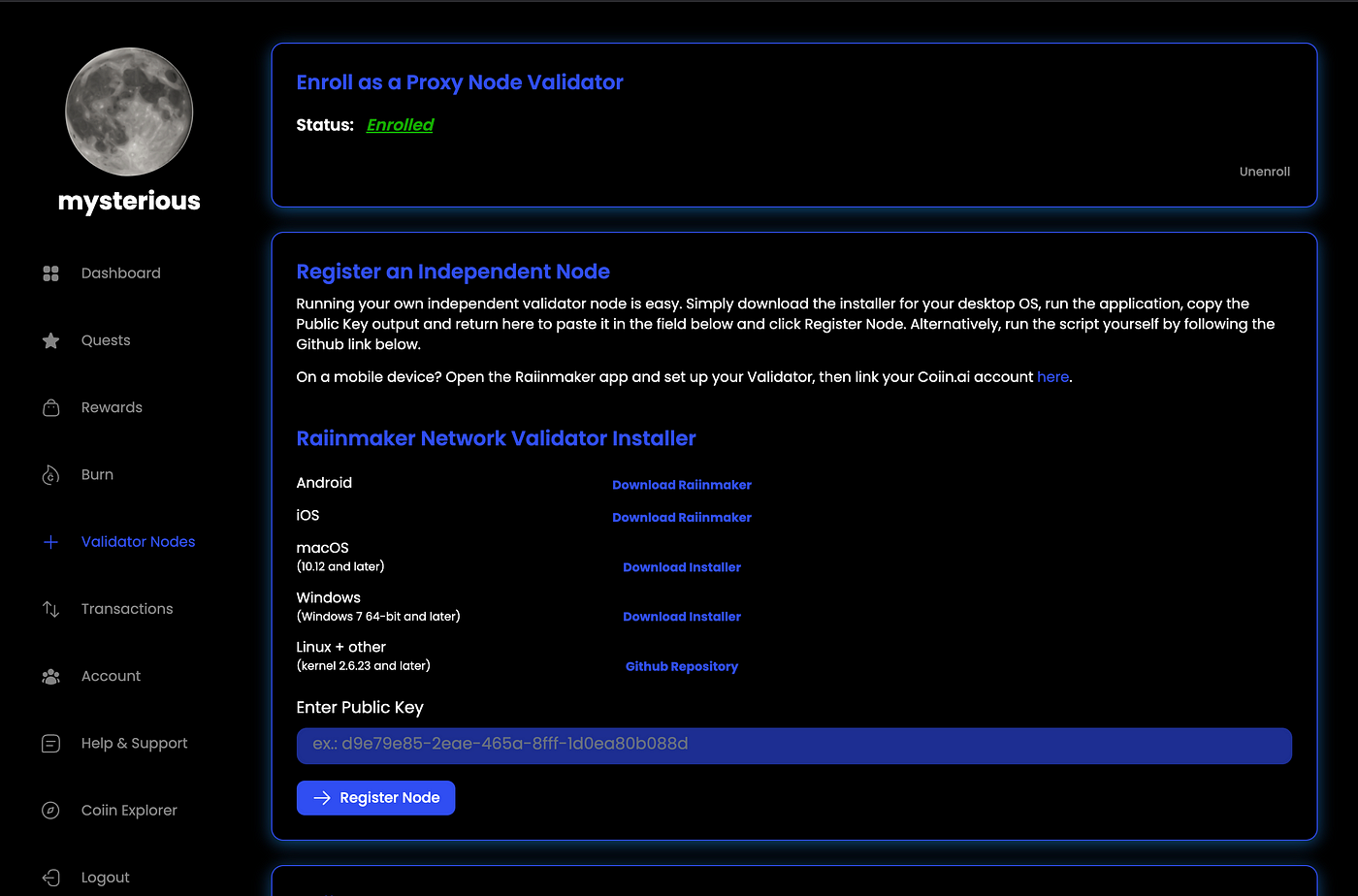Click the Enroll as a Proxy Node Validator heading
The width and height of the screenshot is (1358, 896).
tap(460, 82)
